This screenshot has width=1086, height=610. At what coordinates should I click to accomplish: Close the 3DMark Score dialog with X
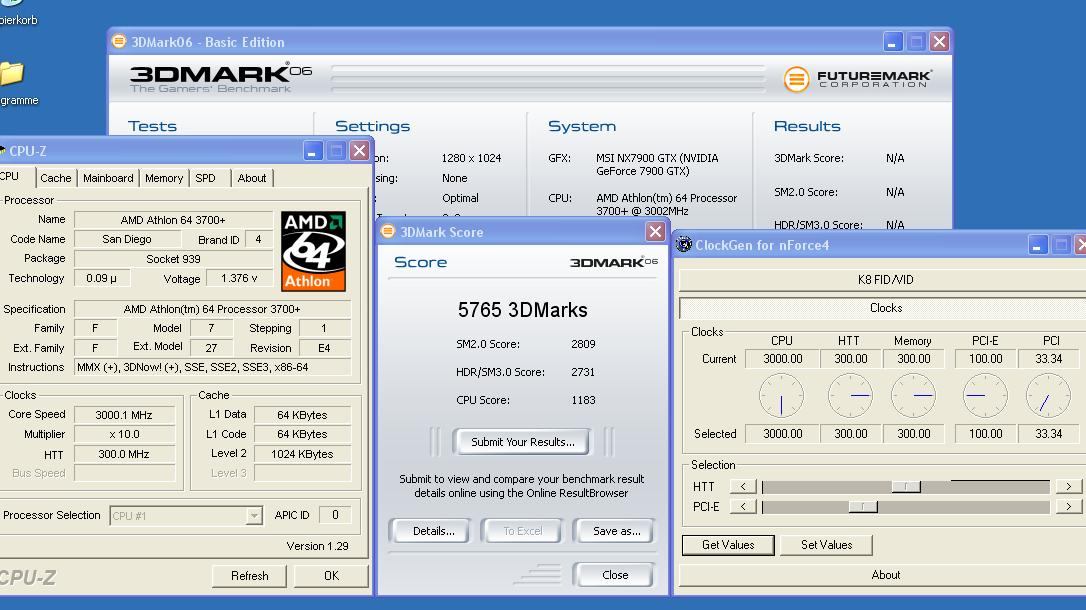(655, 231)
